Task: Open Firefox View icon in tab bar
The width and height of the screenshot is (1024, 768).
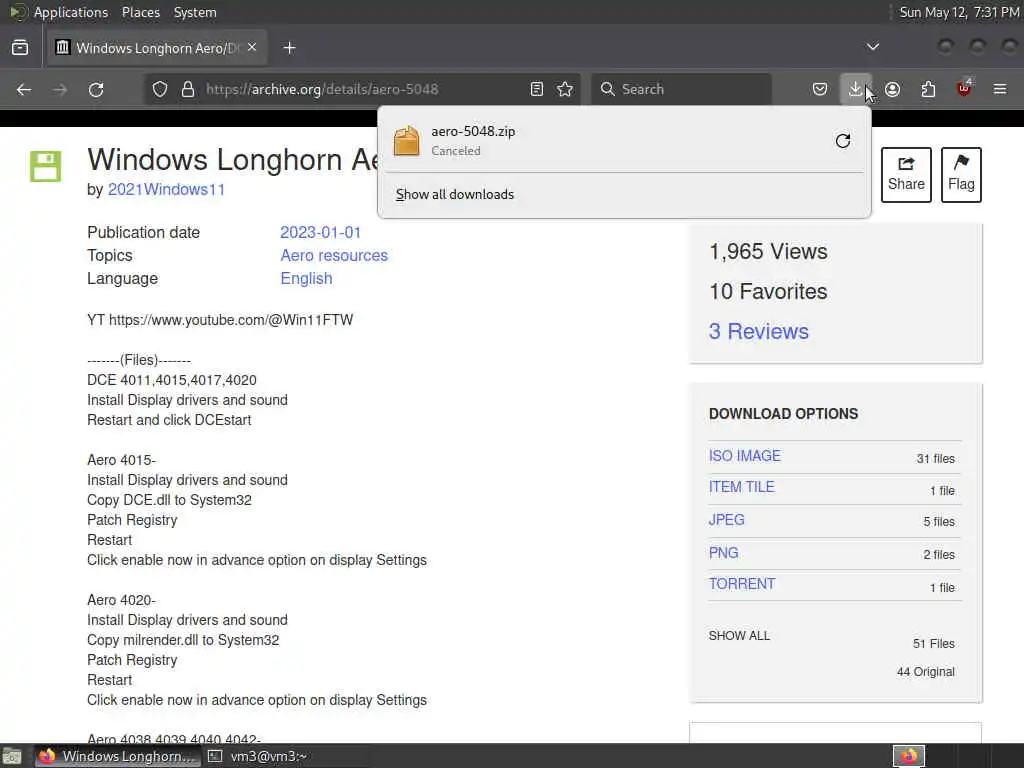Action: (x=20, y=48)
